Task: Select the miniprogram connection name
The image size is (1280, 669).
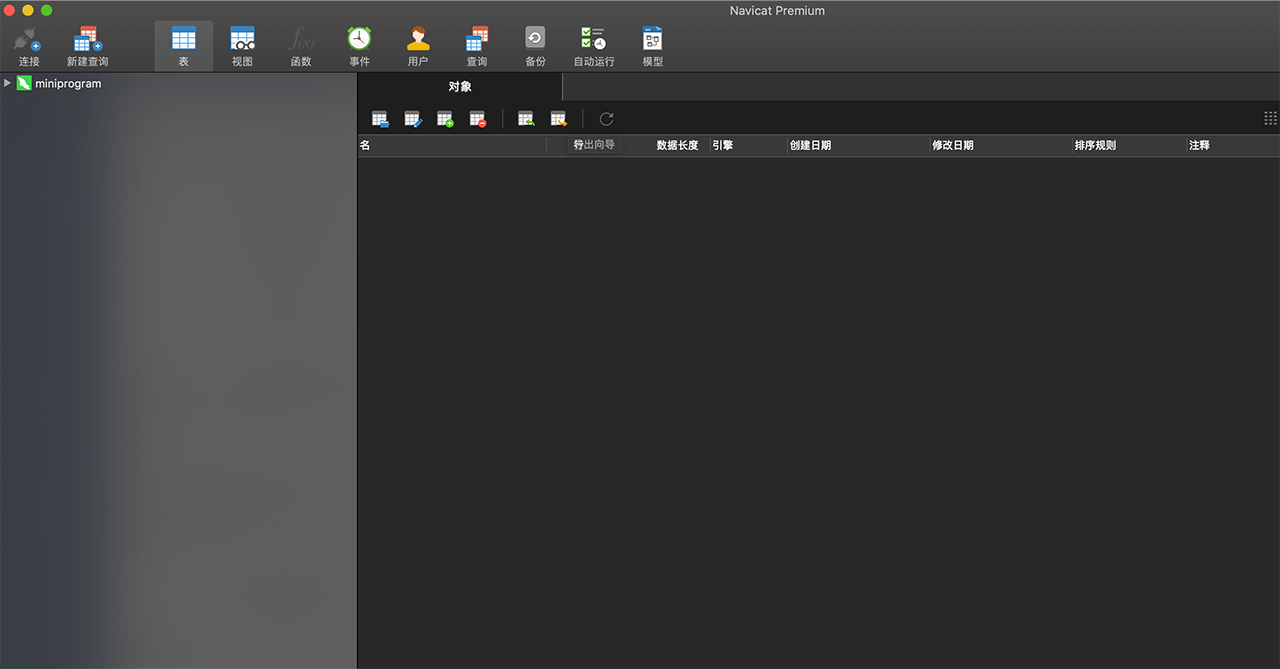Action: click(x=68, y=84)
